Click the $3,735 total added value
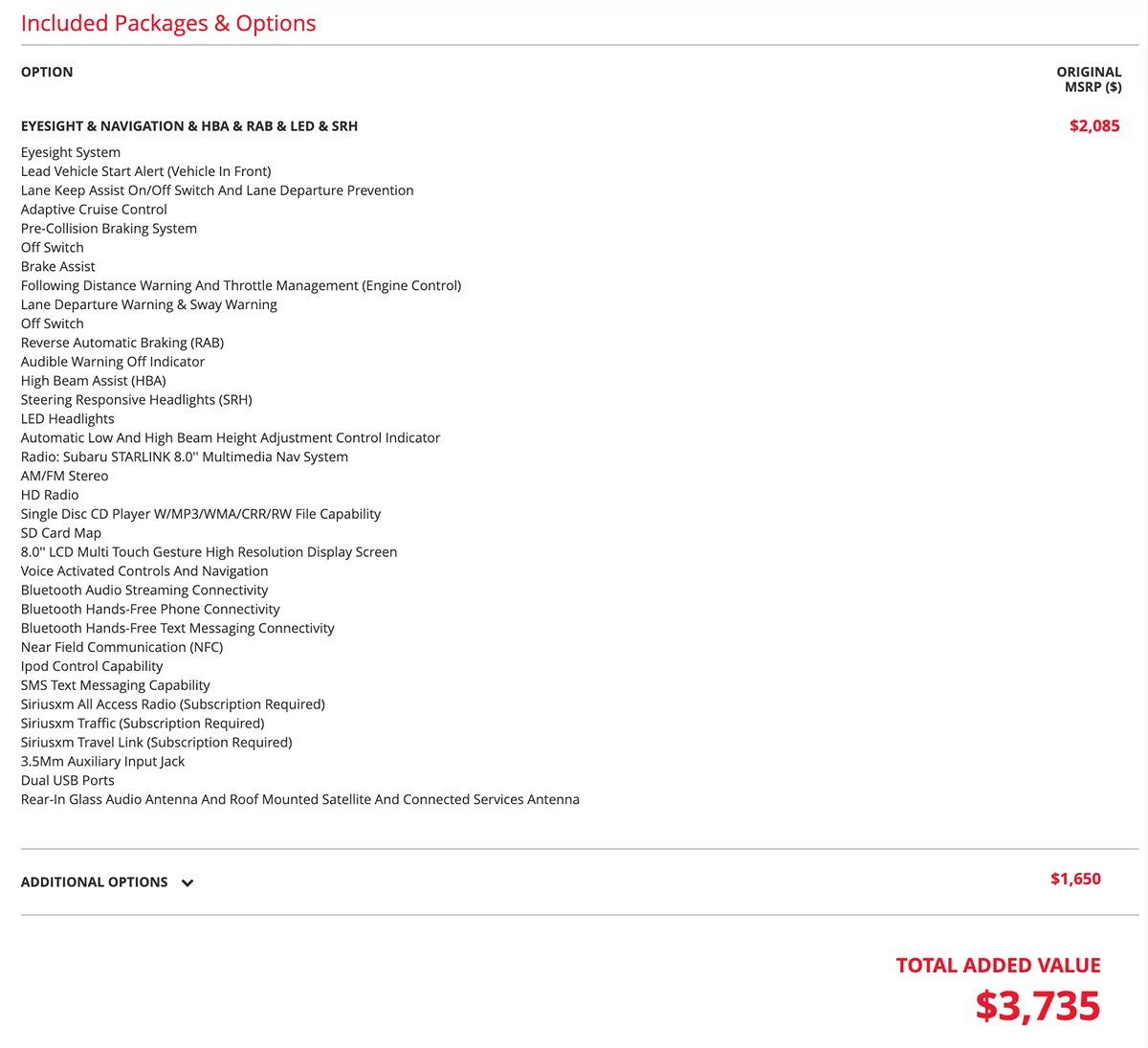The width and height of the screenshot is (1148, 1048). tap(1038, 1006)
